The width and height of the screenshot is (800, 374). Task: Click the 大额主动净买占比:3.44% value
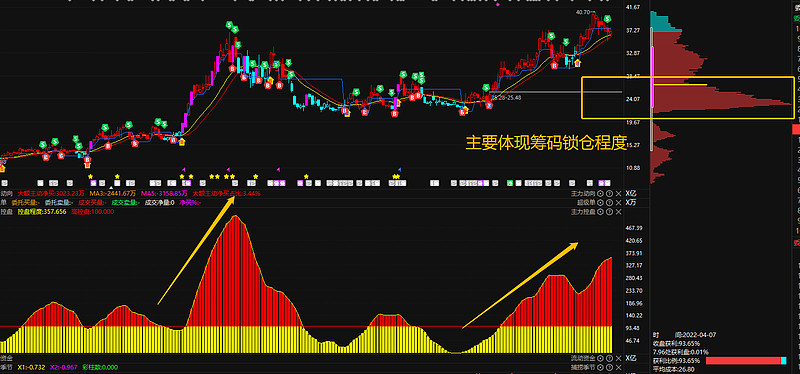click(x=226, y=194)
